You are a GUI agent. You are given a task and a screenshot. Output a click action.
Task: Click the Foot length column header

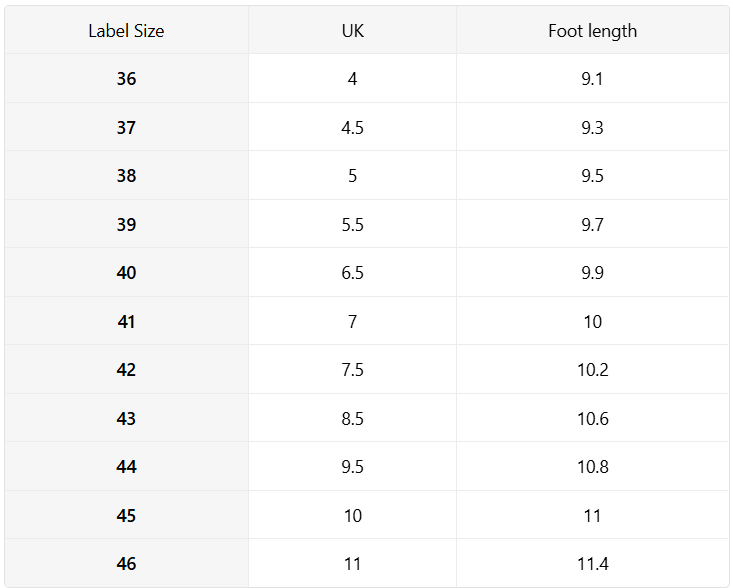pyautogui.click(x=592, y=31)
